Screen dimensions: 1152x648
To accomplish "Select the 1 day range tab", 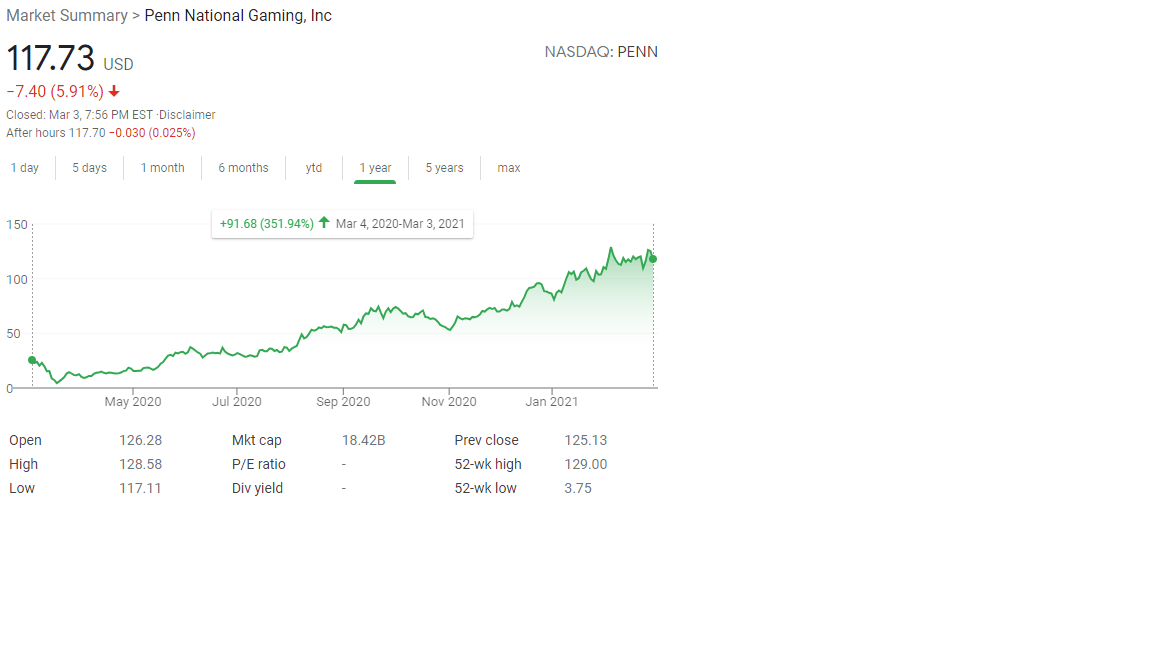I will [x=25, y=168].
